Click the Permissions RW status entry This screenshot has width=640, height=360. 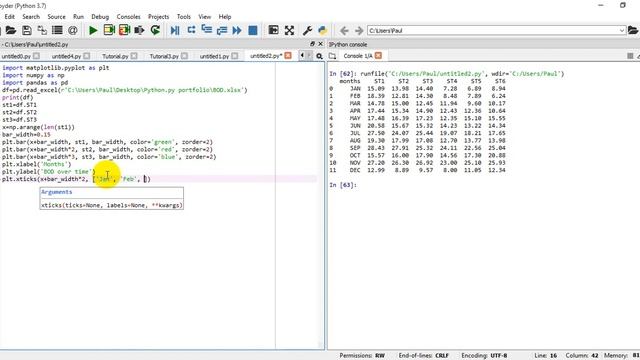362,356
